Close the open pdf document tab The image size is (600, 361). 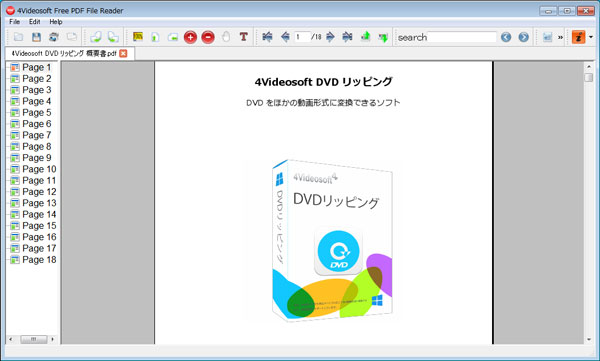tap(123, 54)
